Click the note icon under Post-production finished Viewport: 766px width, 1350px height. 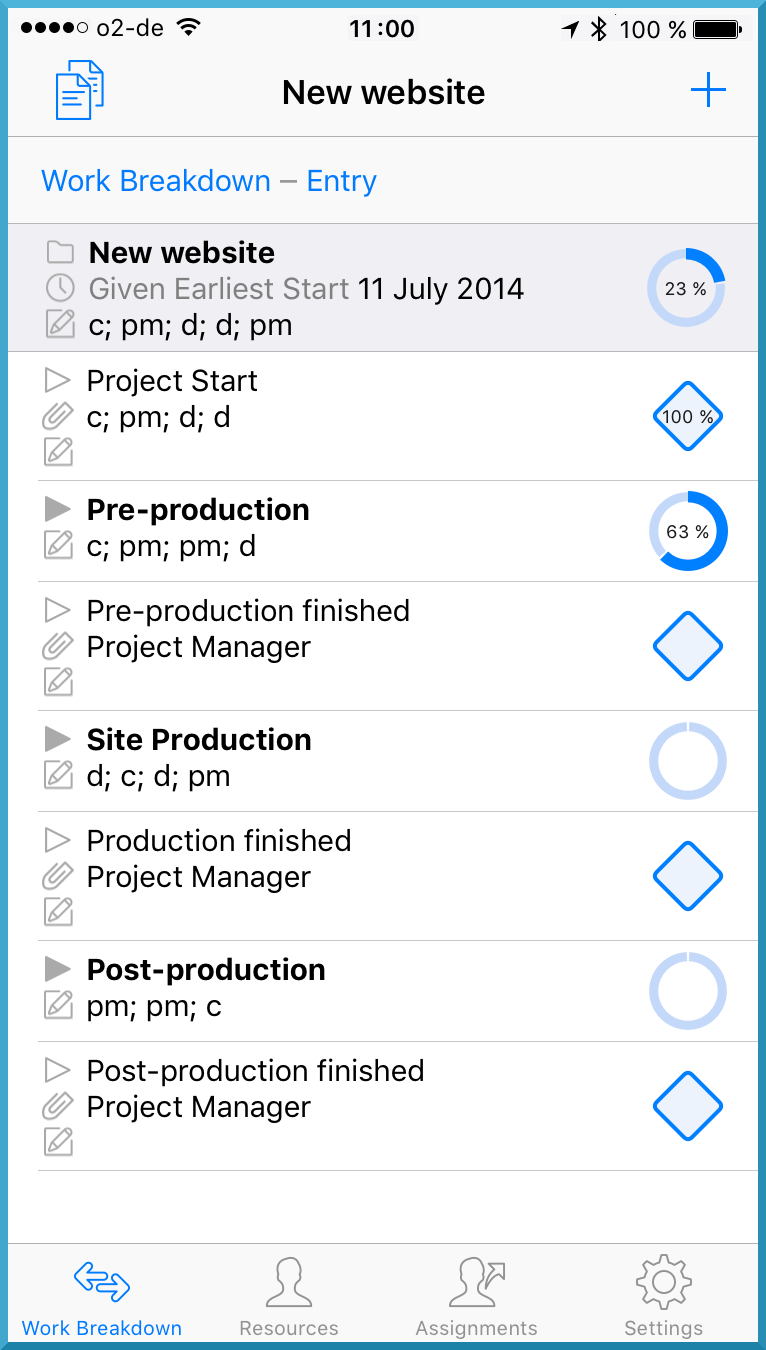tap(59, 1142)
